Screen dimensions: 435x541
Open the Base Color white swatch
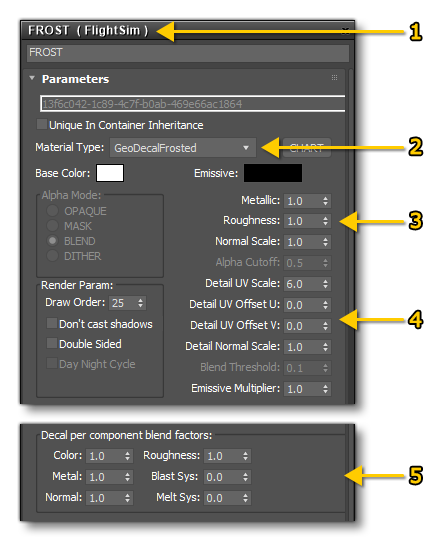110,173
